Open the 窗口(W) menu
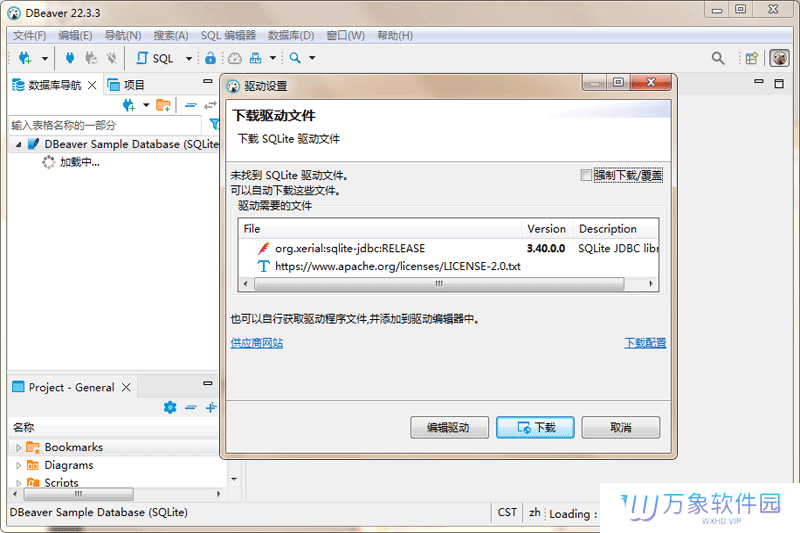This screenshot has width=800, height=533. [x=345, y=35]
